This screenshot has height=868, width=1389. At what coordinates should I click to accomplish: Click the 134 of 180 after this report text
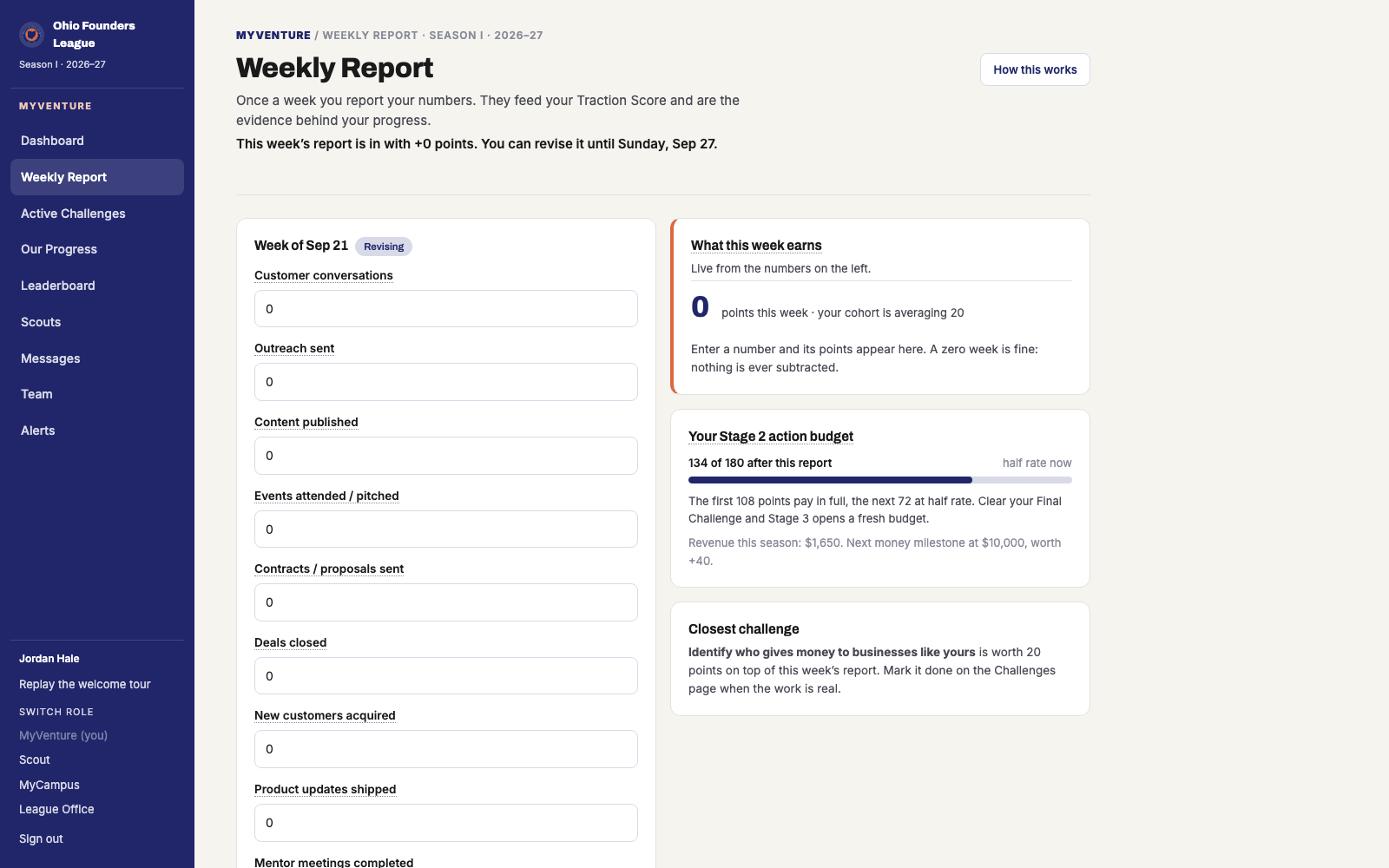pos(760,463)
